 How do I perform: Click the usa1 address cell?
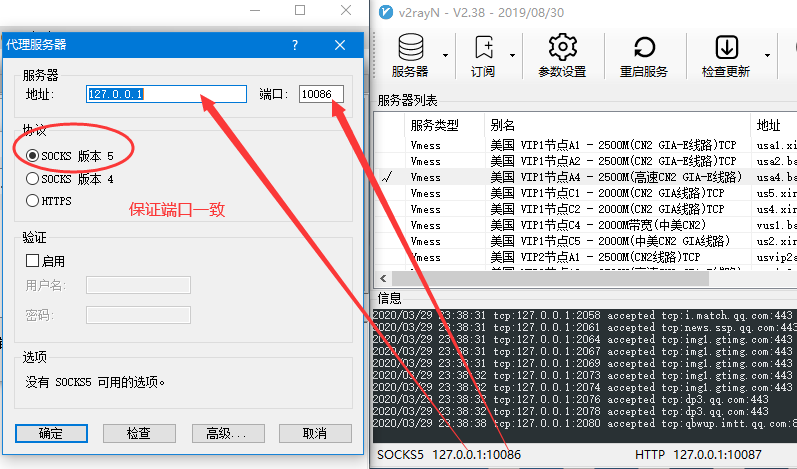click(x=776, y=145)
